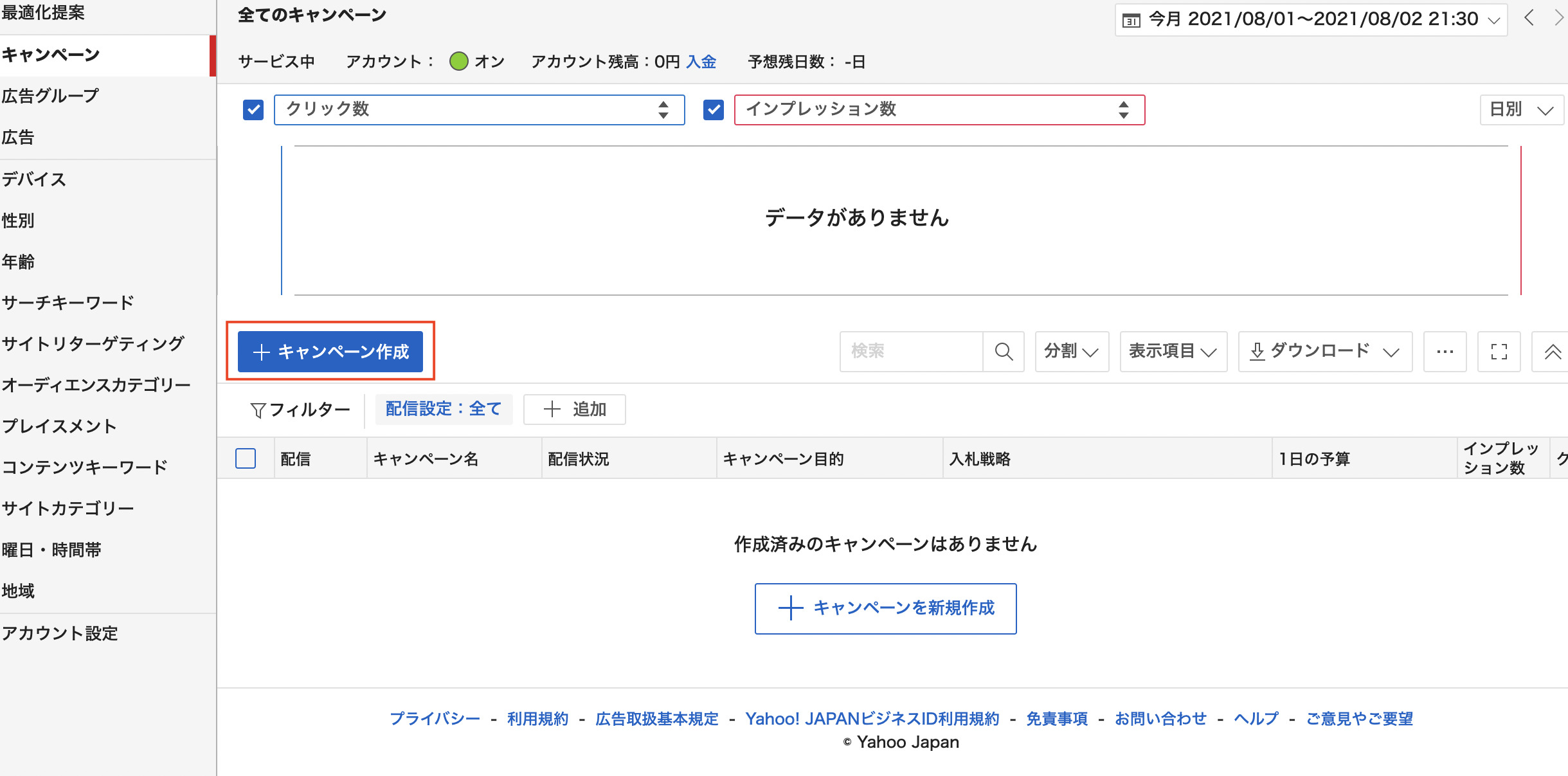1568x776 pixels.
Task: Uncheck the インプレッション数 graph checkbox
Action: (x=714, y=110)
